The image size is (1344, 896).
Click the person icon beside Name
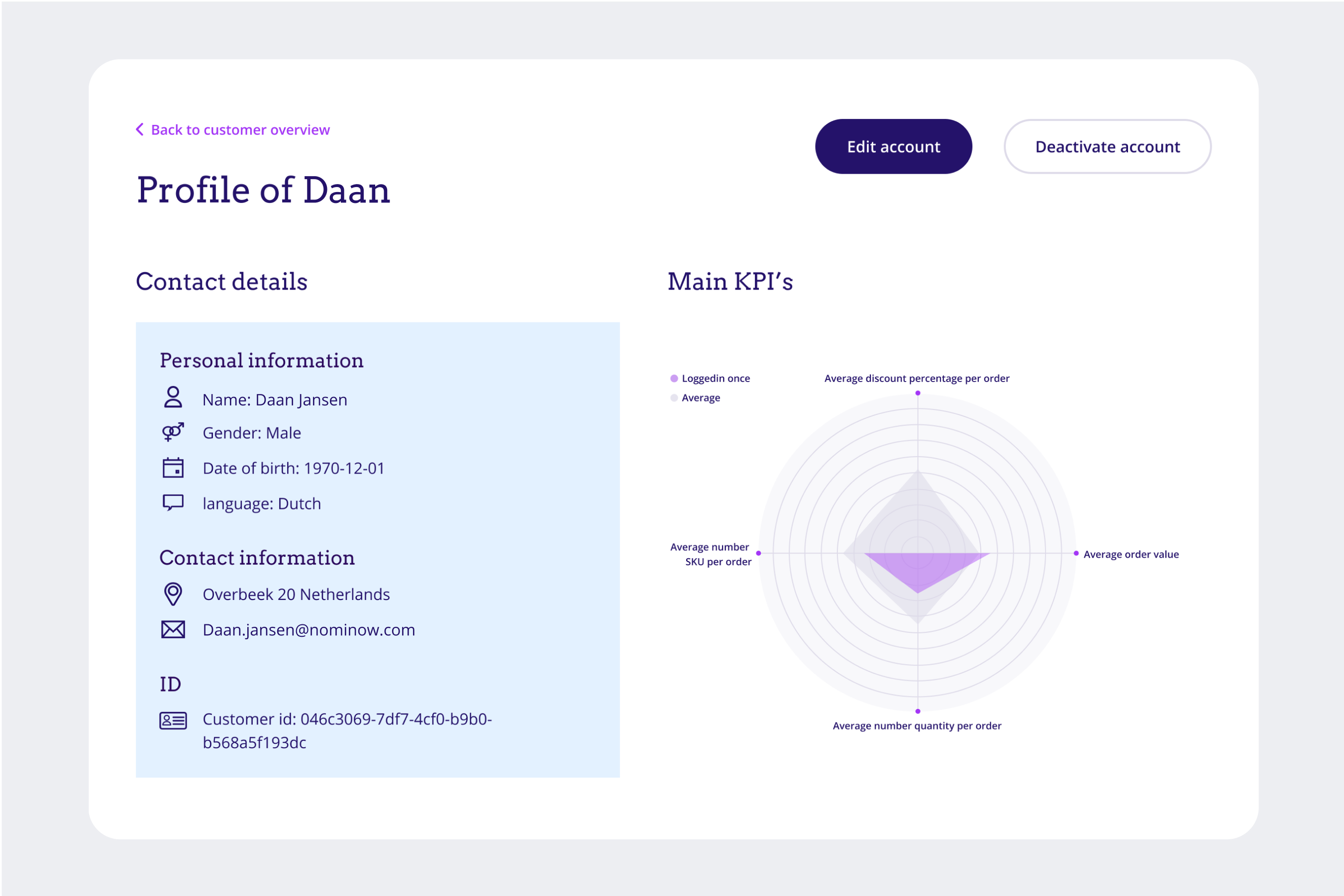pos(173,397)
